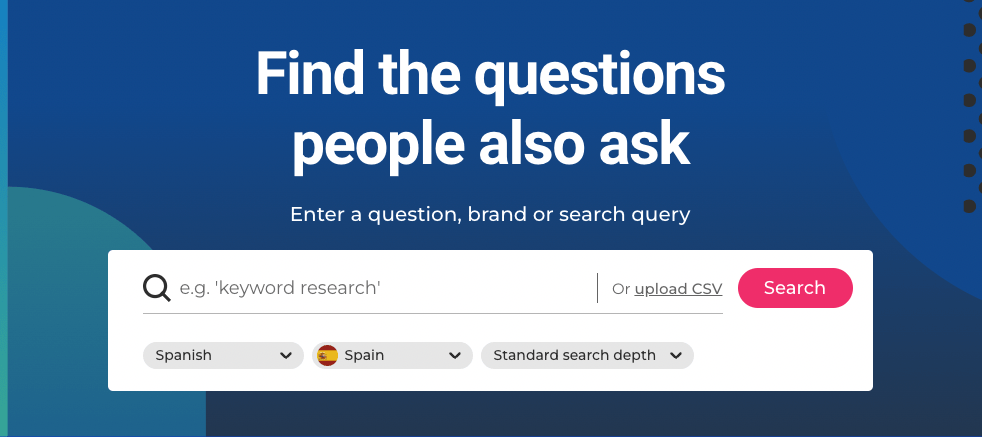Viewport: 982px width, 437px height.
Task: Click the chevron arrow beside Spanish
Action: (286, 356)
